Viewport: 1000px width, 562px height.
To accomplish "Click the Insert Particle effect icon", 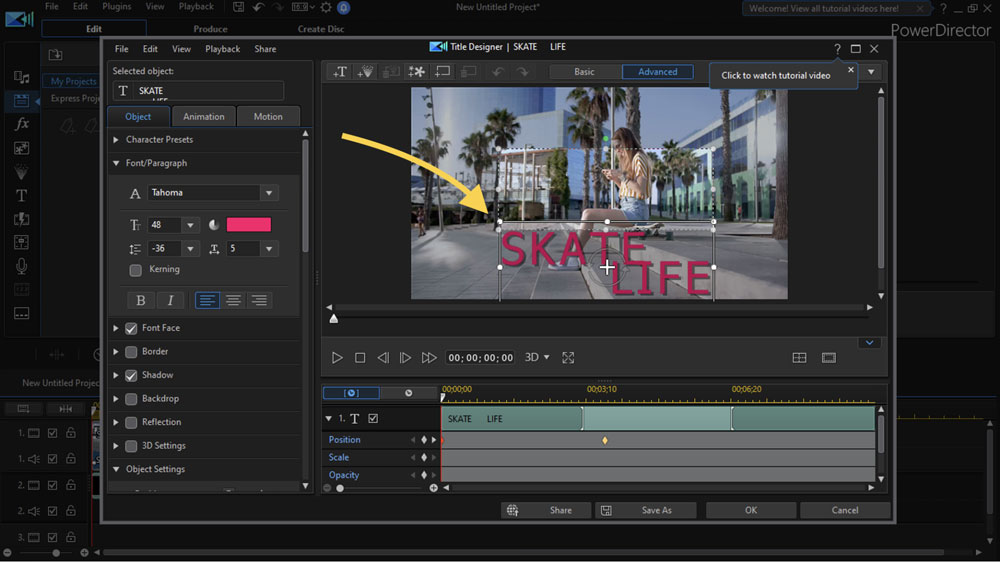I will pos(366,72).
